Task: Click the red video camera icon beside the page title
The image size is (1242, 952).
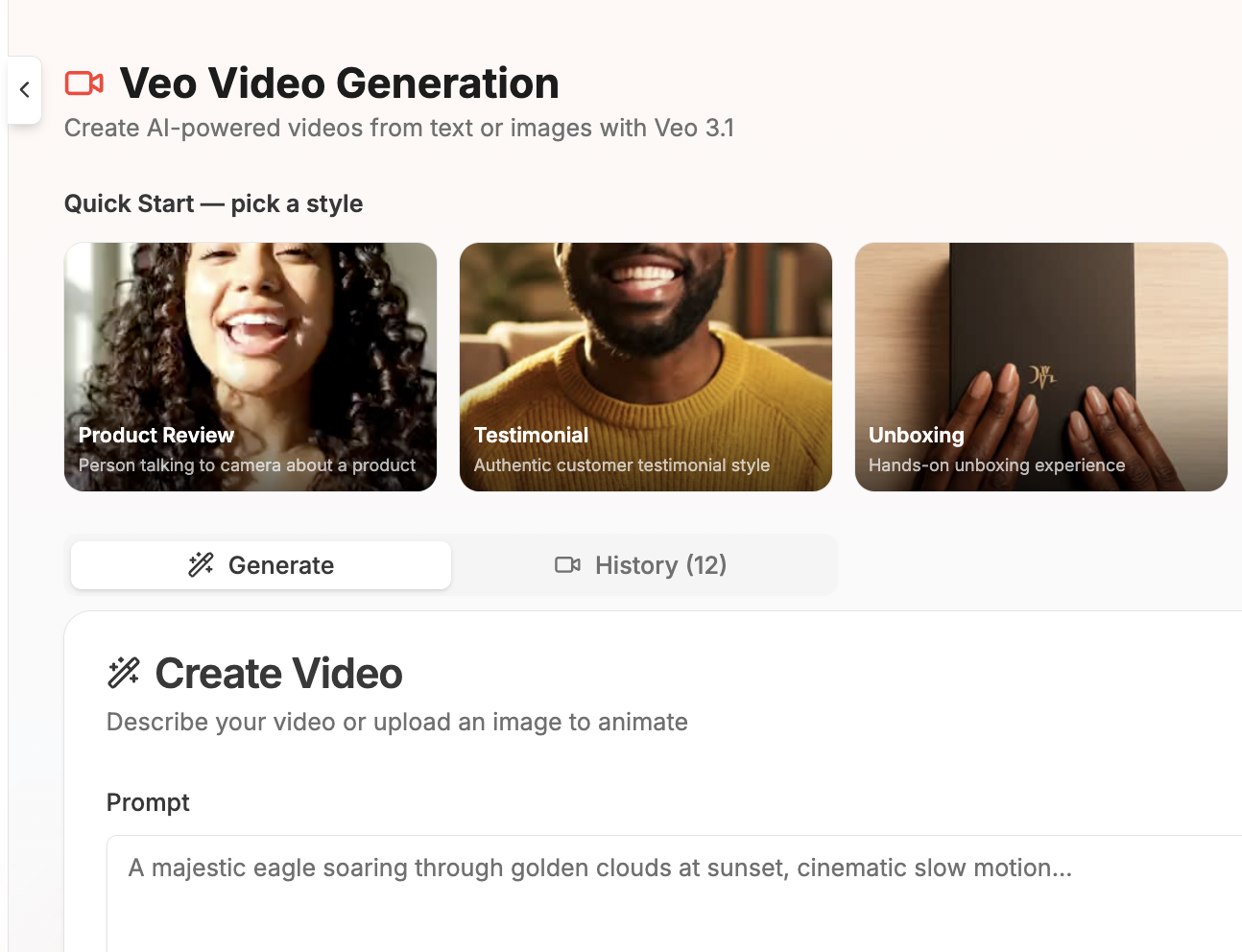Action: [84, 83]
